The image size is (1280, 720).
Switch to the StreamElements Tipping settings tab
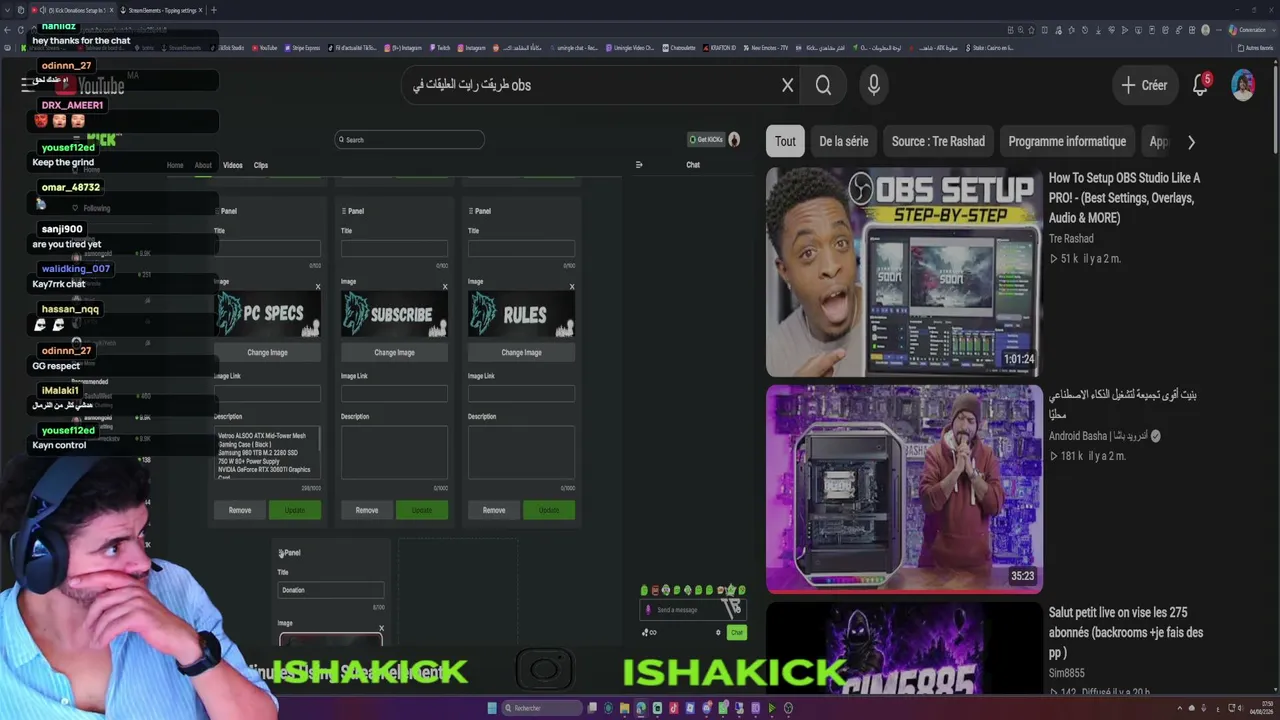click(x=160, y=10)
